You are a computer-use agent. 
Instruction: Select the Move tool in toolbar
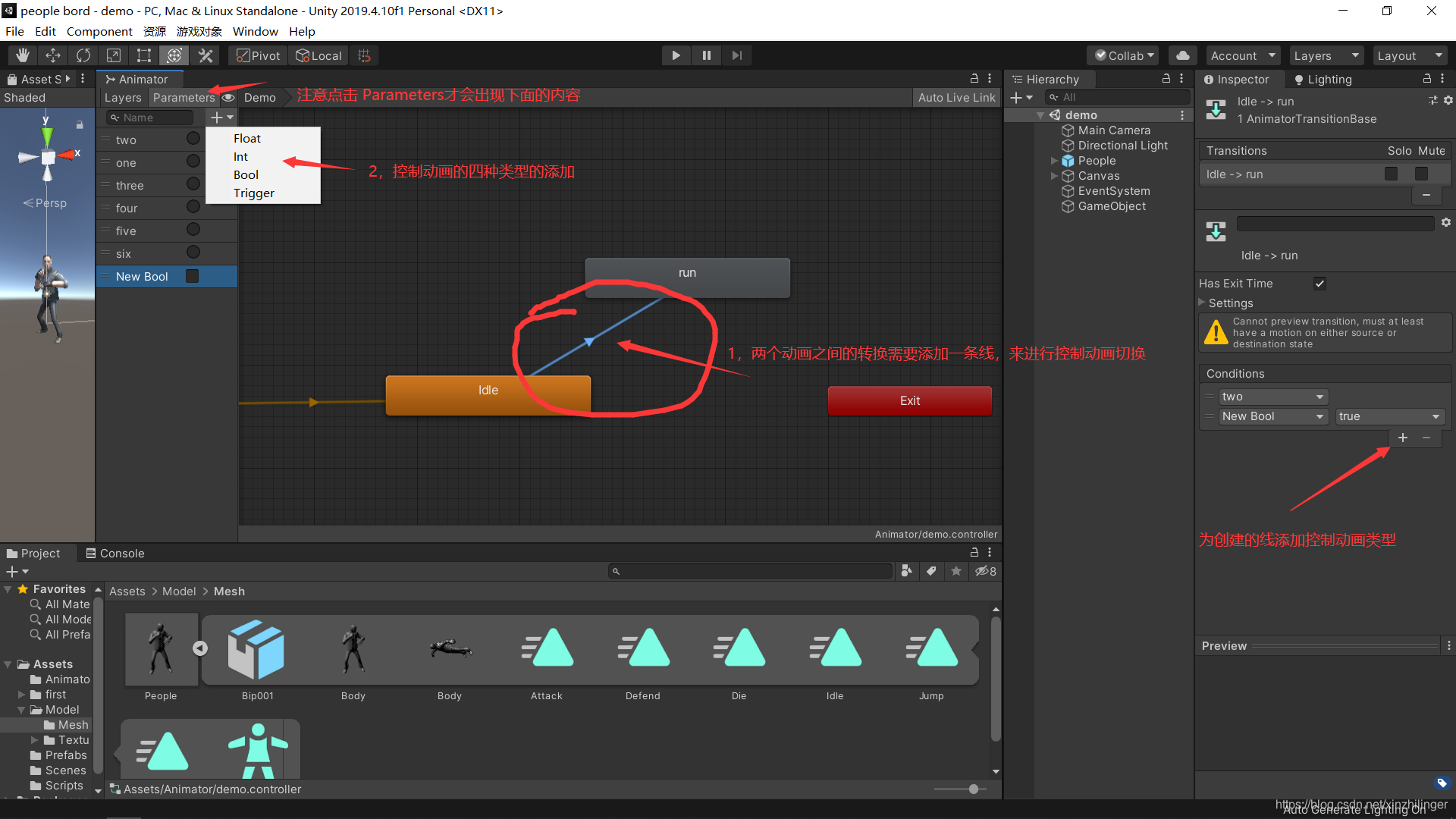point(53,55)
